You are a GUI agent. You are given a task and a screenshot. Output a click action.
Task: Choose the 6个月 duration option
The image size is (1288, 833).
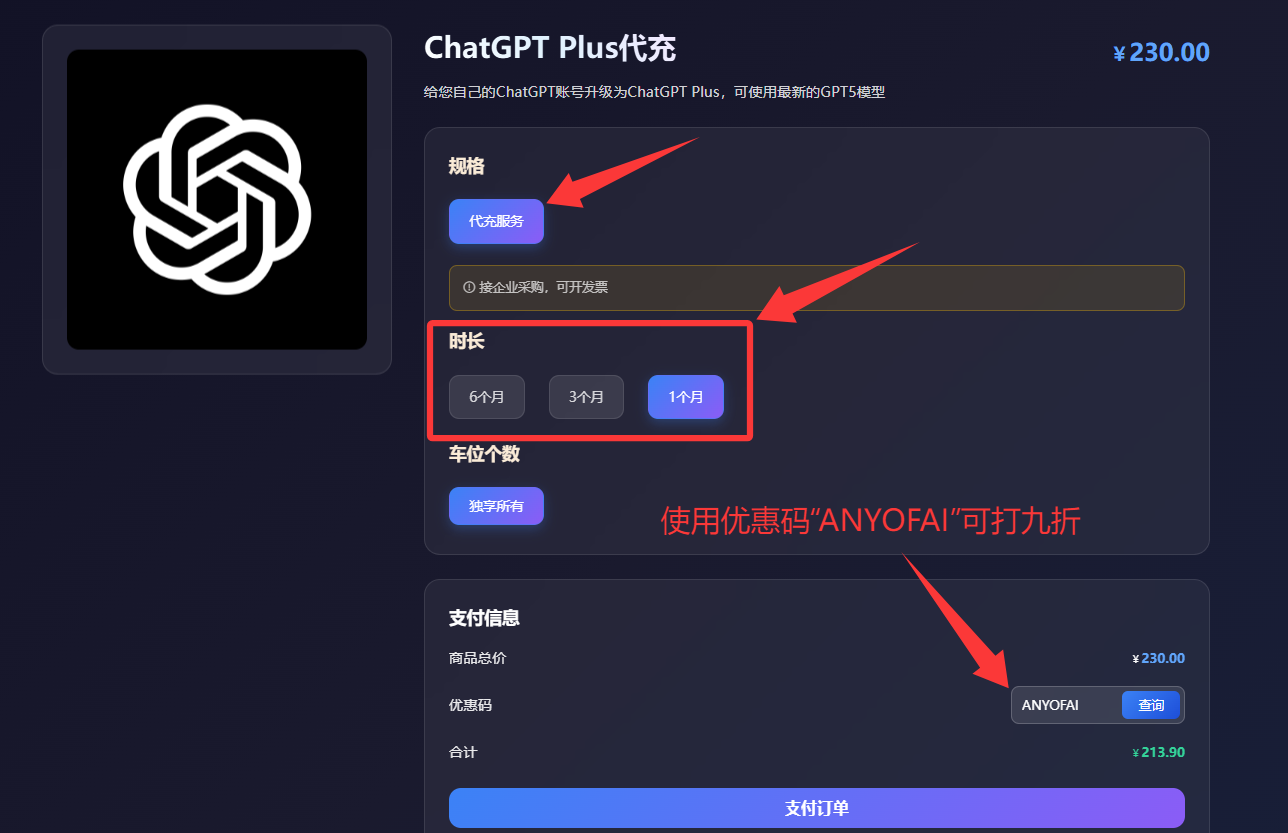(x=487, y=397)
